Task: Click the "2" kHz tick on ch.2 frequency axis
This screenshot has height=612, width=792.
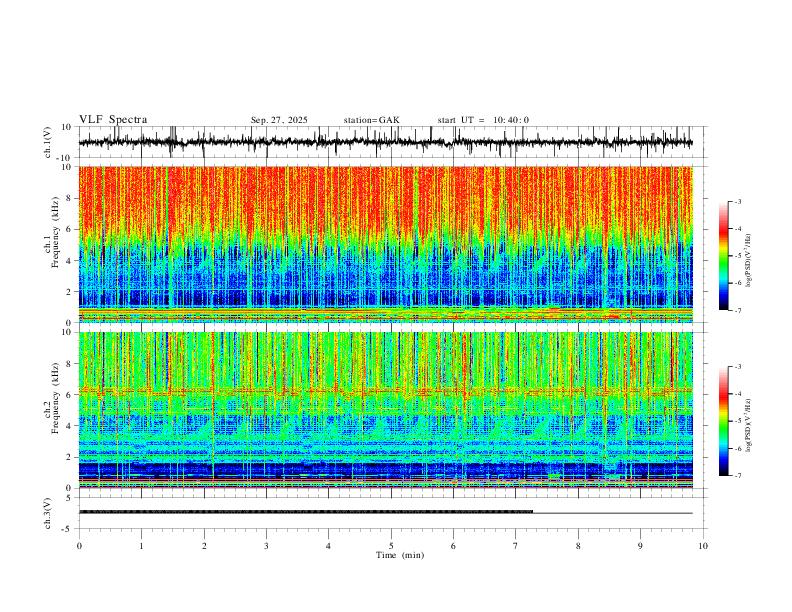Action: click(x=69, y=457)
